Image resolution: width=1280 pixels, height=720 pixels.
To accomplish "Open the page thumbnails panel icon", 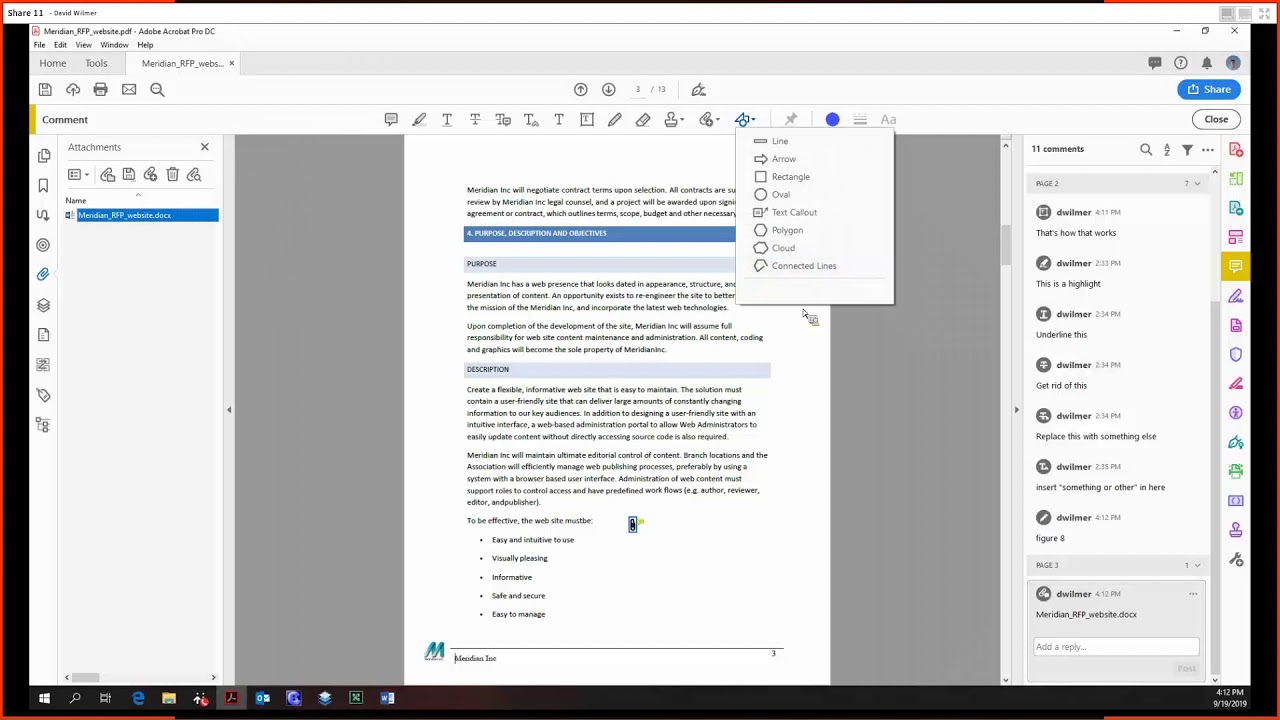I will tap(43, 155).
